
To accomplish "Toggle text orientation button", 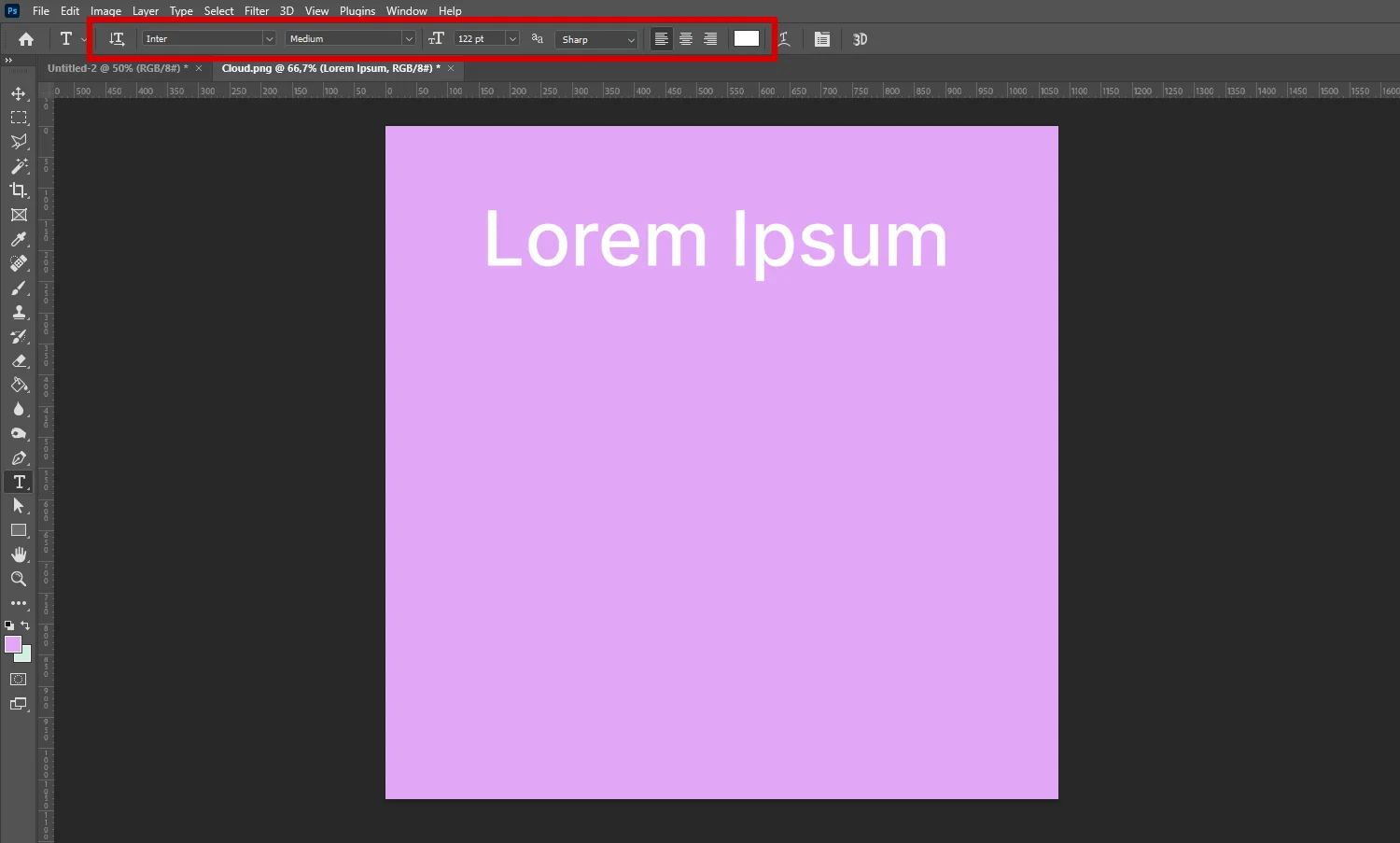I will (117, 39).
